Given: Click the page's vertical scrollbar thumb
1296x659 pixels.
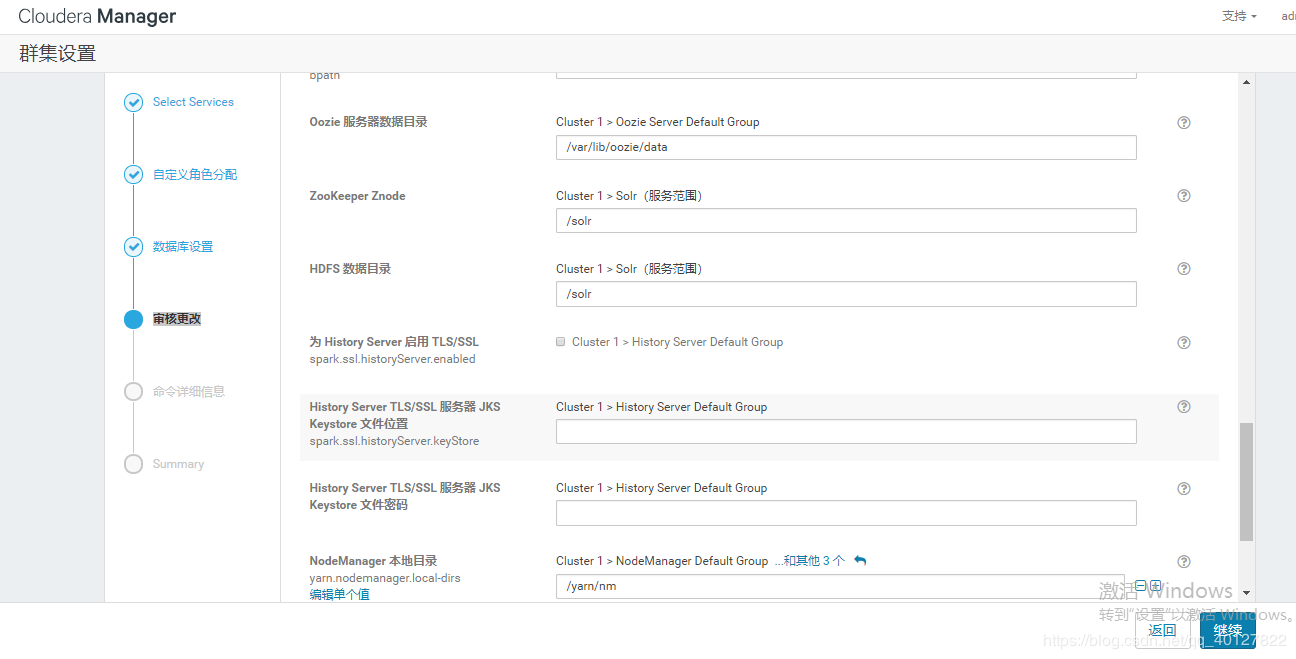Looking at the screenshot, I should point(1245,480).
